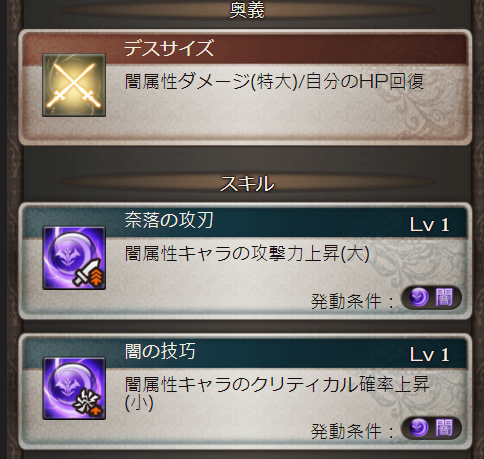Screen dimensions: 484x459
Task: Click the 奈落の攻刃 skill icon
Action: pos(74,258)
